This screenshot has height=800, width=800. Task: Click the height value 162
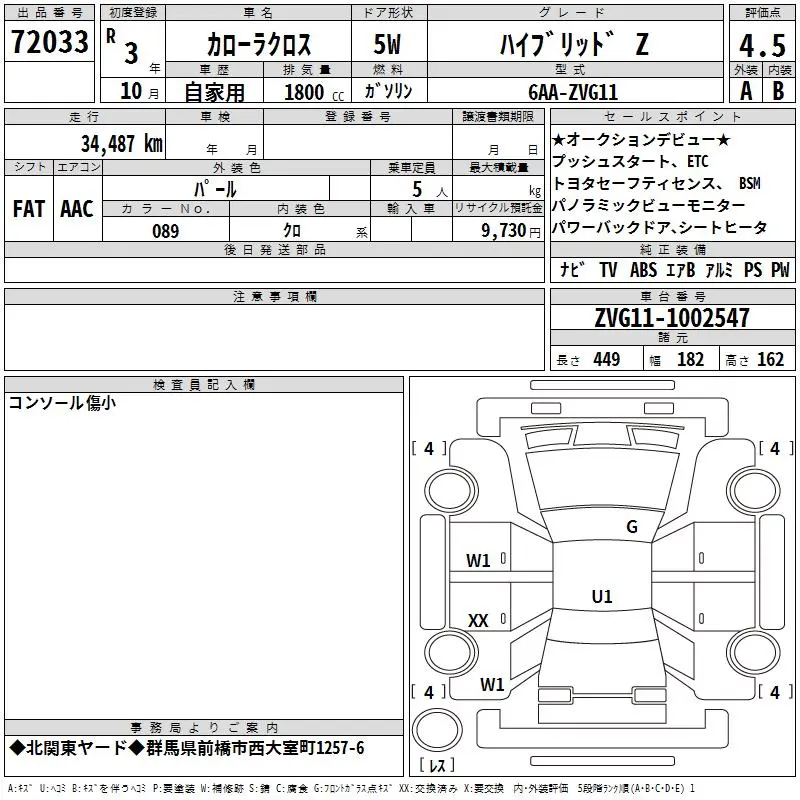tap(770, 359)
